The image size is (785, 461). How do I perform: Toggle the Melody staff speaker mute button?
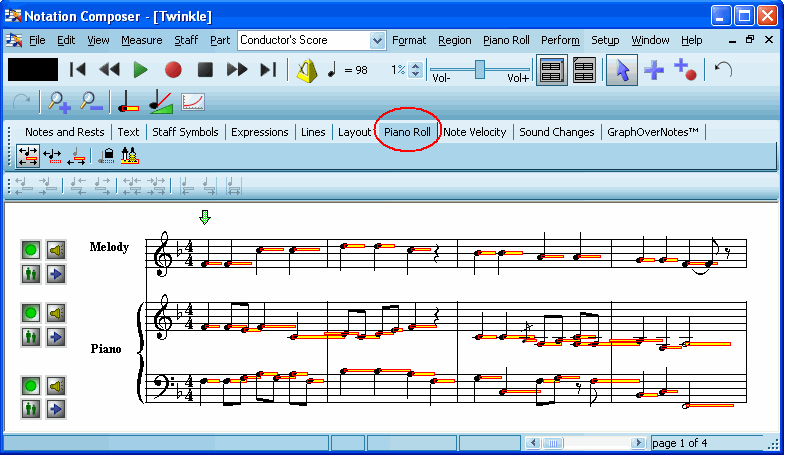pyautogui.click(x=56, y=250)
